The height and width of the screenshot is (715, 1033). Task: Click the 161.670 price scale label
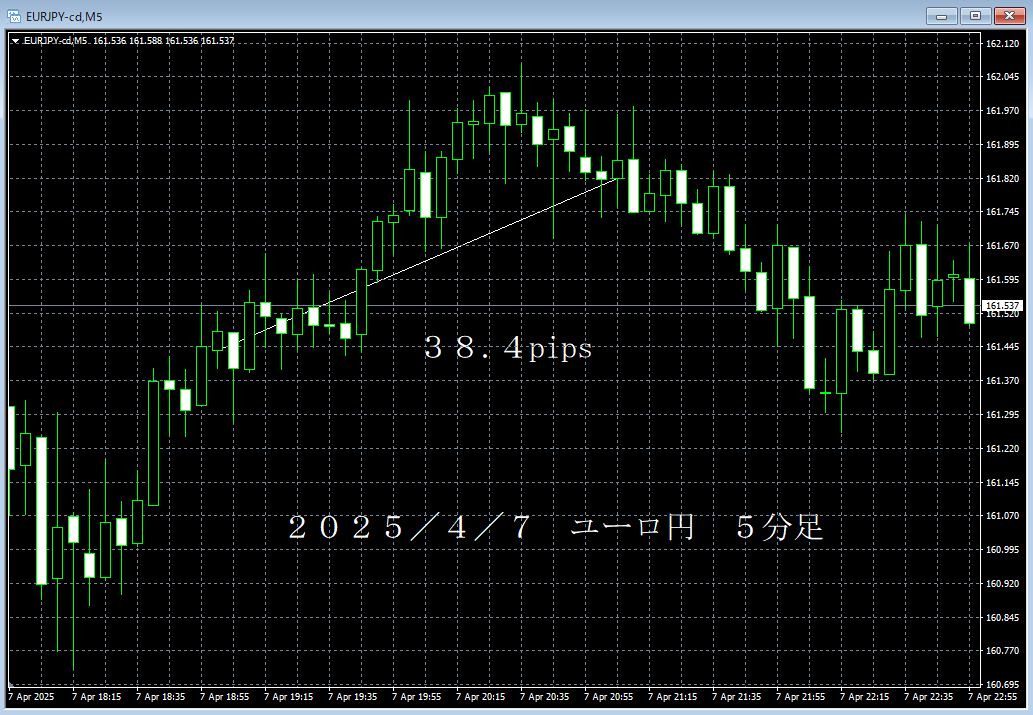point(1002,246)
